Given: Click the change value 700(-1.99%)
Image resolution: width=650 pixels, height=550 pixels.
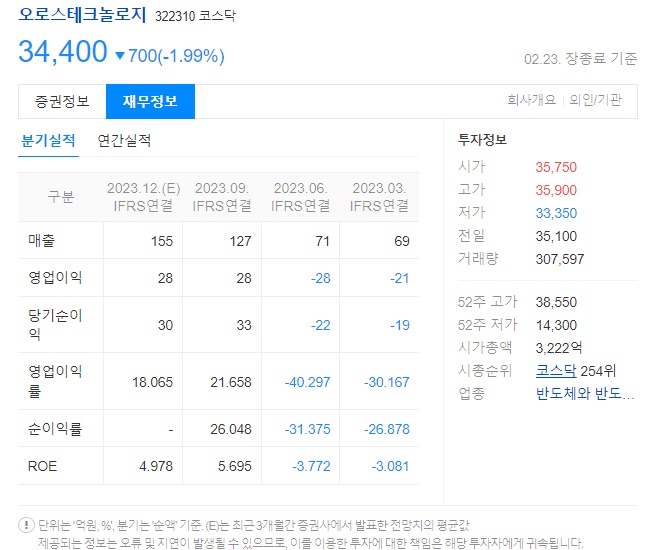Looking at the screenshot, I should tap(176, 56).
